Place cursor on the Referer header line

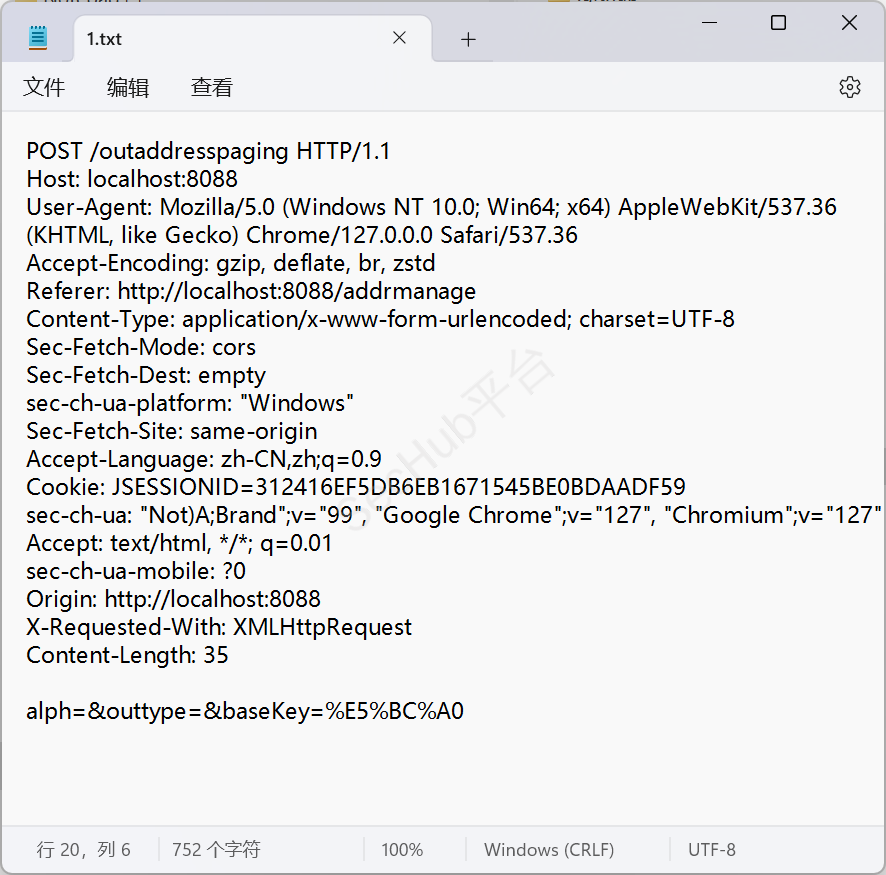click(x=251, y=292)
